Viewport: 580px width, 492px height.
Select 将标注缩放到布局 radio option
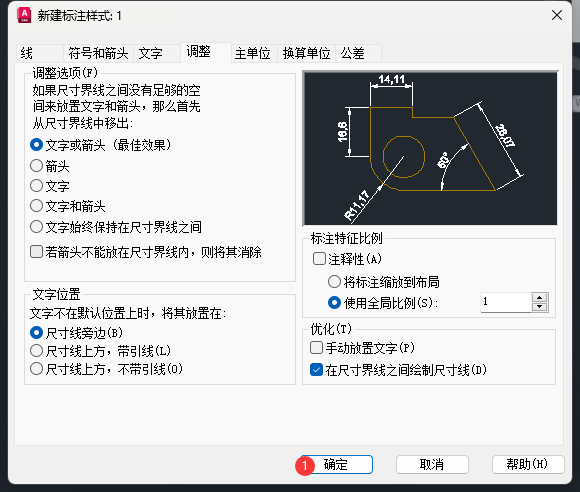pos(384,282)
